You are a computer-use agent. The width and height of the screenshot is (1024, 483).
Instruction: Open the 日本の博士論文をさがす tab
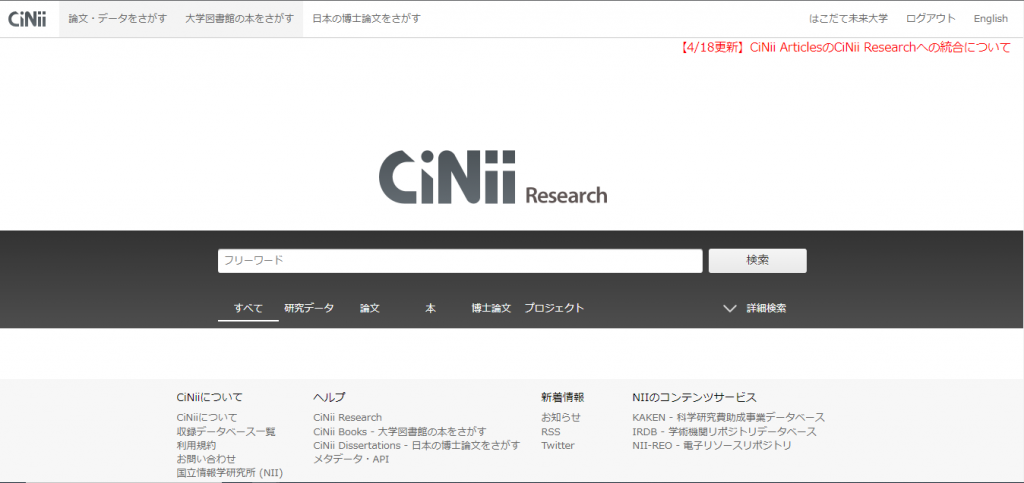click(x=366, y=19)
